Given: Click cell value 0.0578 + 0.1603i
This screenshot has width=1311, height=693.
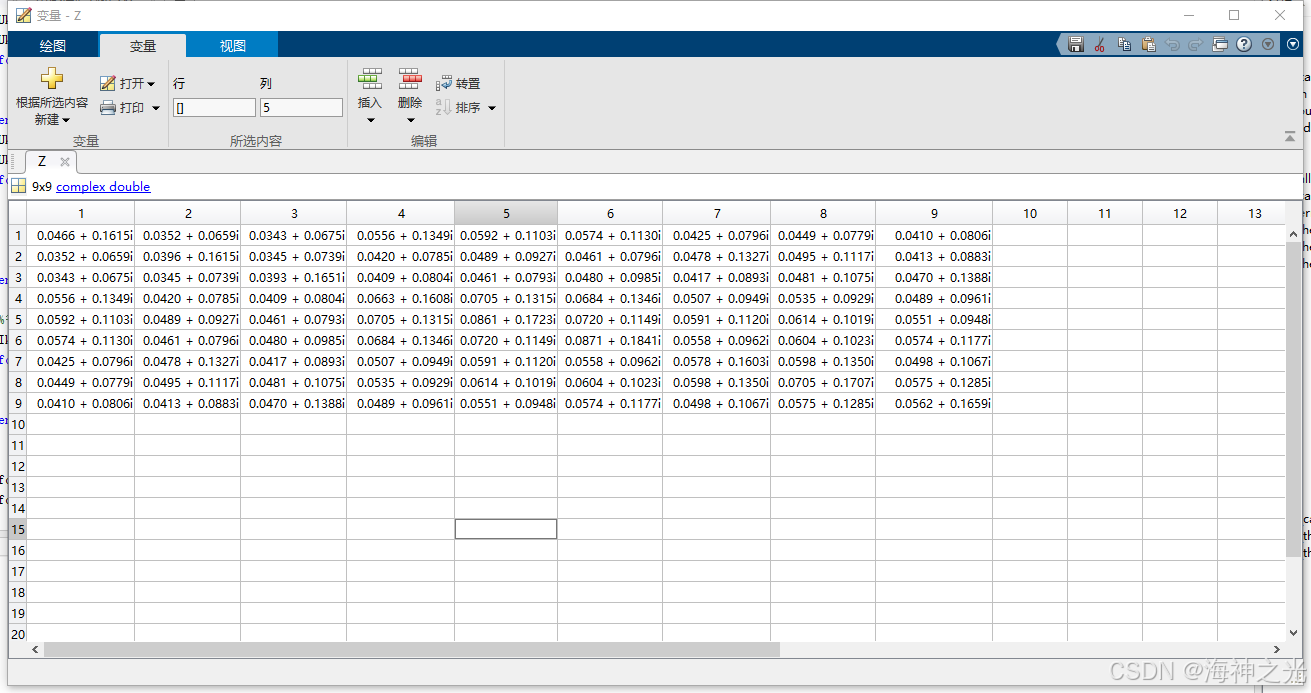Looking at the screenshot, I should click(717, 361).
